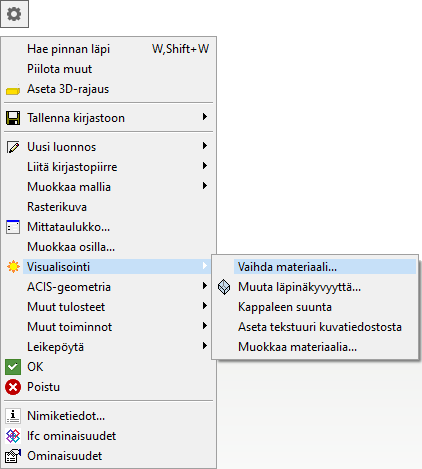Open Ominaisuudet entry

[x=108, y=456]
